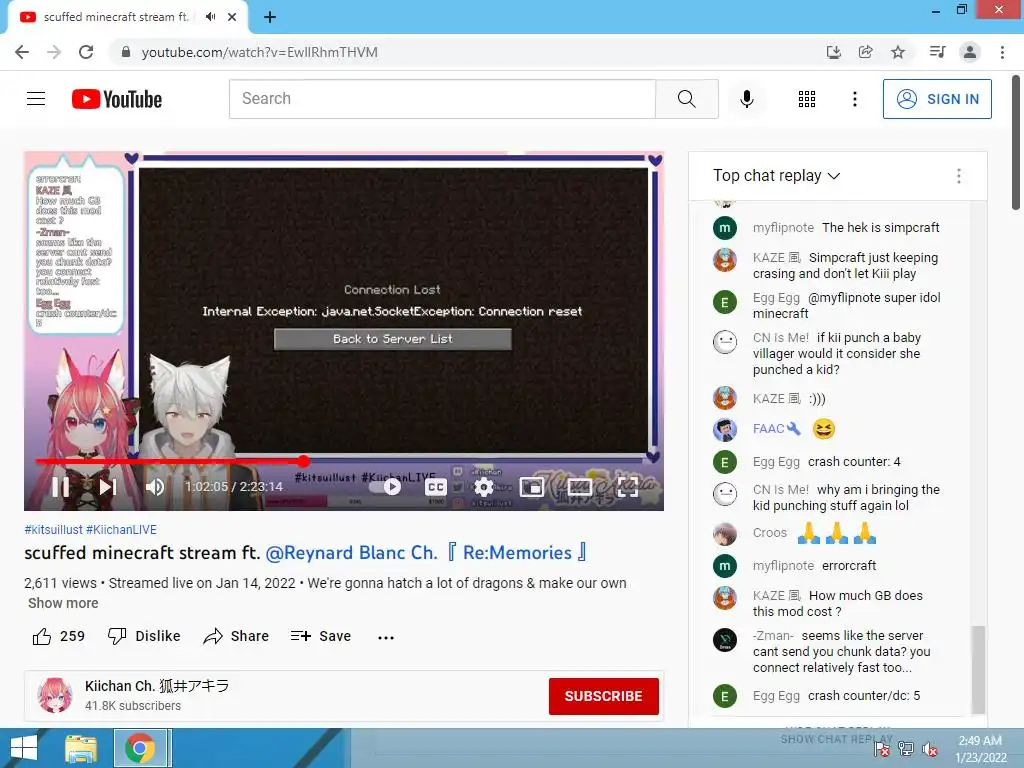
Task: Toggle the autoplay switch
Action: (x=385, y=487)
